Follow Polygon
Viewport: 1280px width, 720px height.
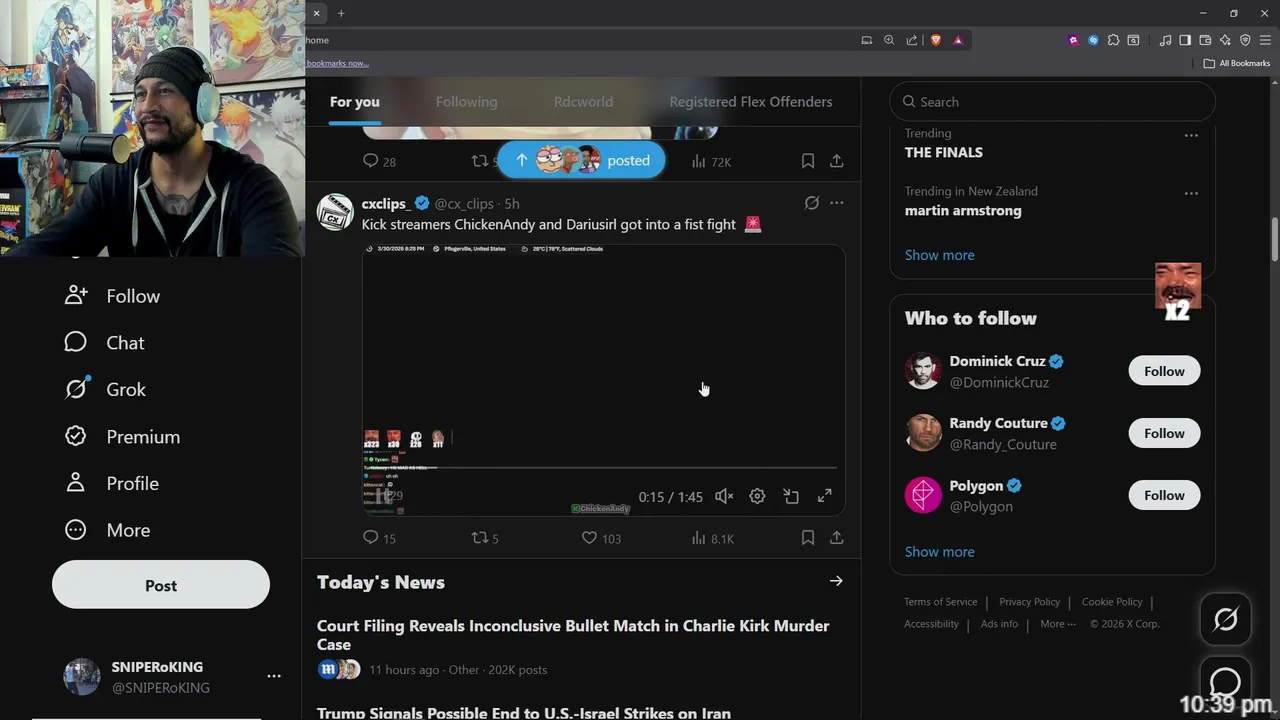1164,495
